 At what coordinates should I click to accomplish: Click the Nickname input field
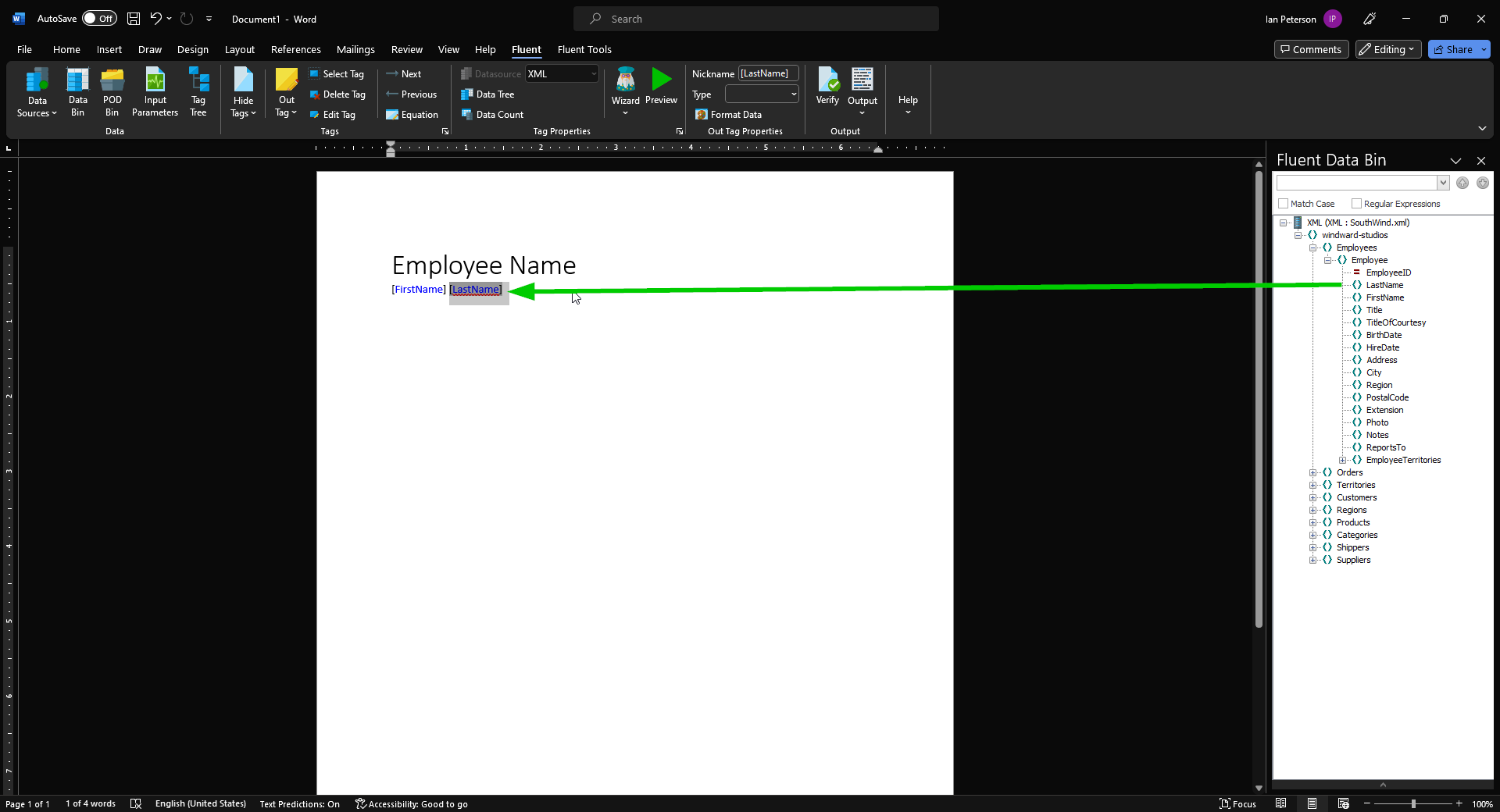pyautogui.click(x=769, y=73)
